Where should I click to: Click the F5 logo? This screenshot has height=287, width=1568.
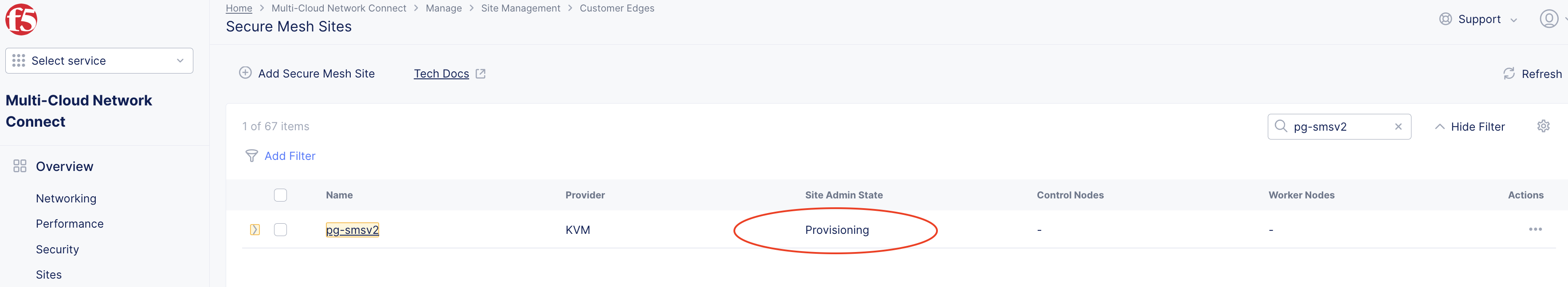pyautogui.click(x=20, y=19)
